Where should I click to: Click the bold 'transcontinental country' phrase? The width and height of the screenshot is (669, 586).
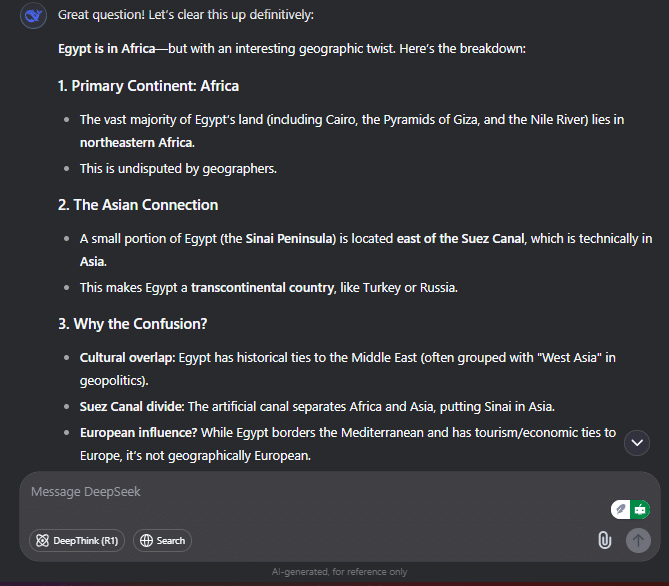pos(262,288)
